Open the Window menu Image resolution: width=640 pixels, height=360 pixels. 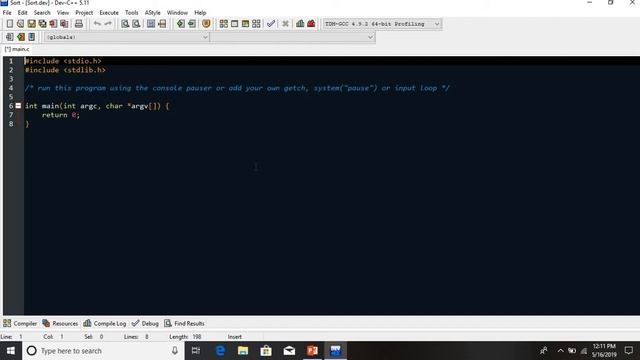(177, 13)
